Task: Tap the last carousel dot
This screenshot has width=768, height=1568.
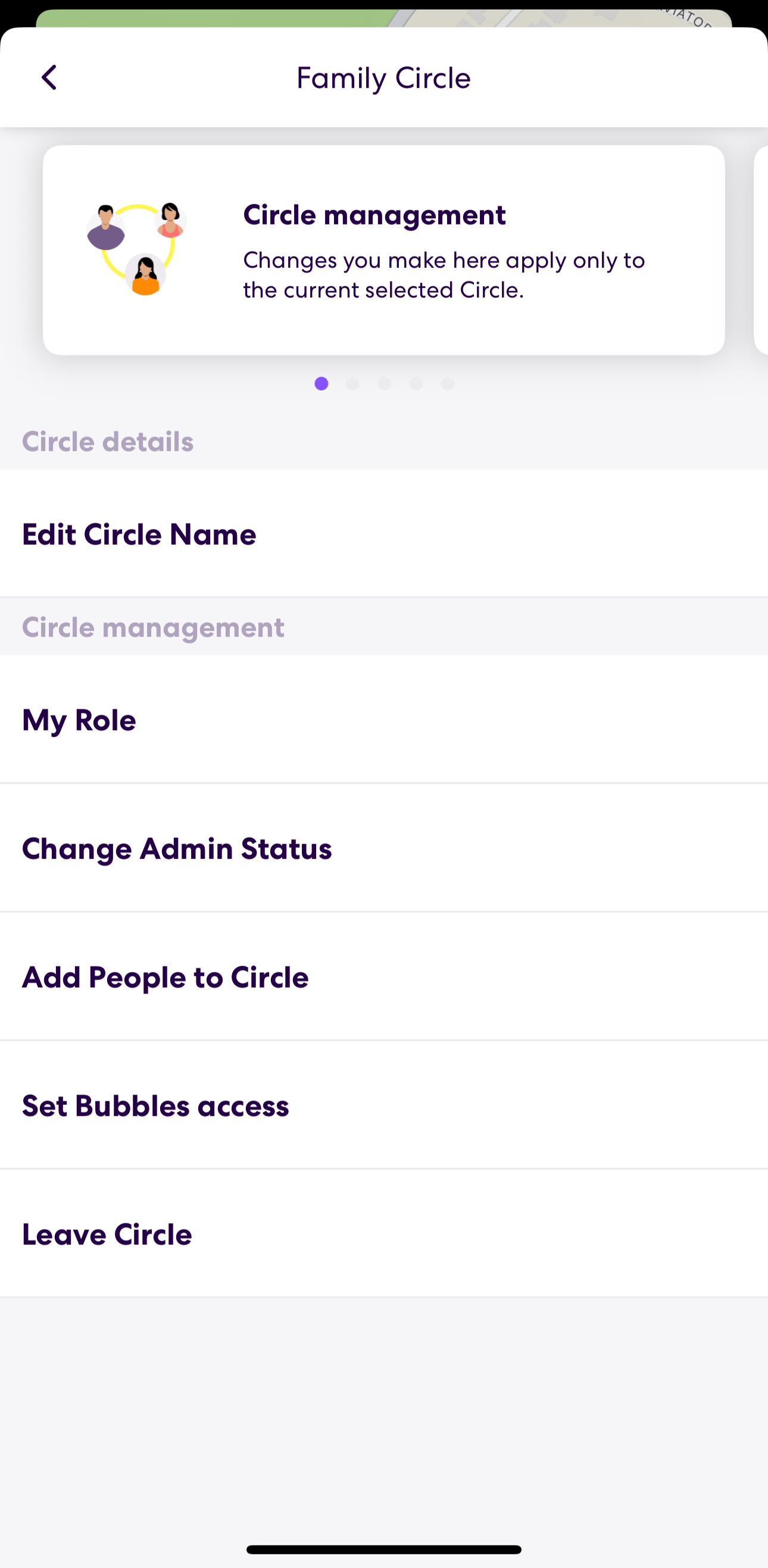Action: [x=447, y=384]
